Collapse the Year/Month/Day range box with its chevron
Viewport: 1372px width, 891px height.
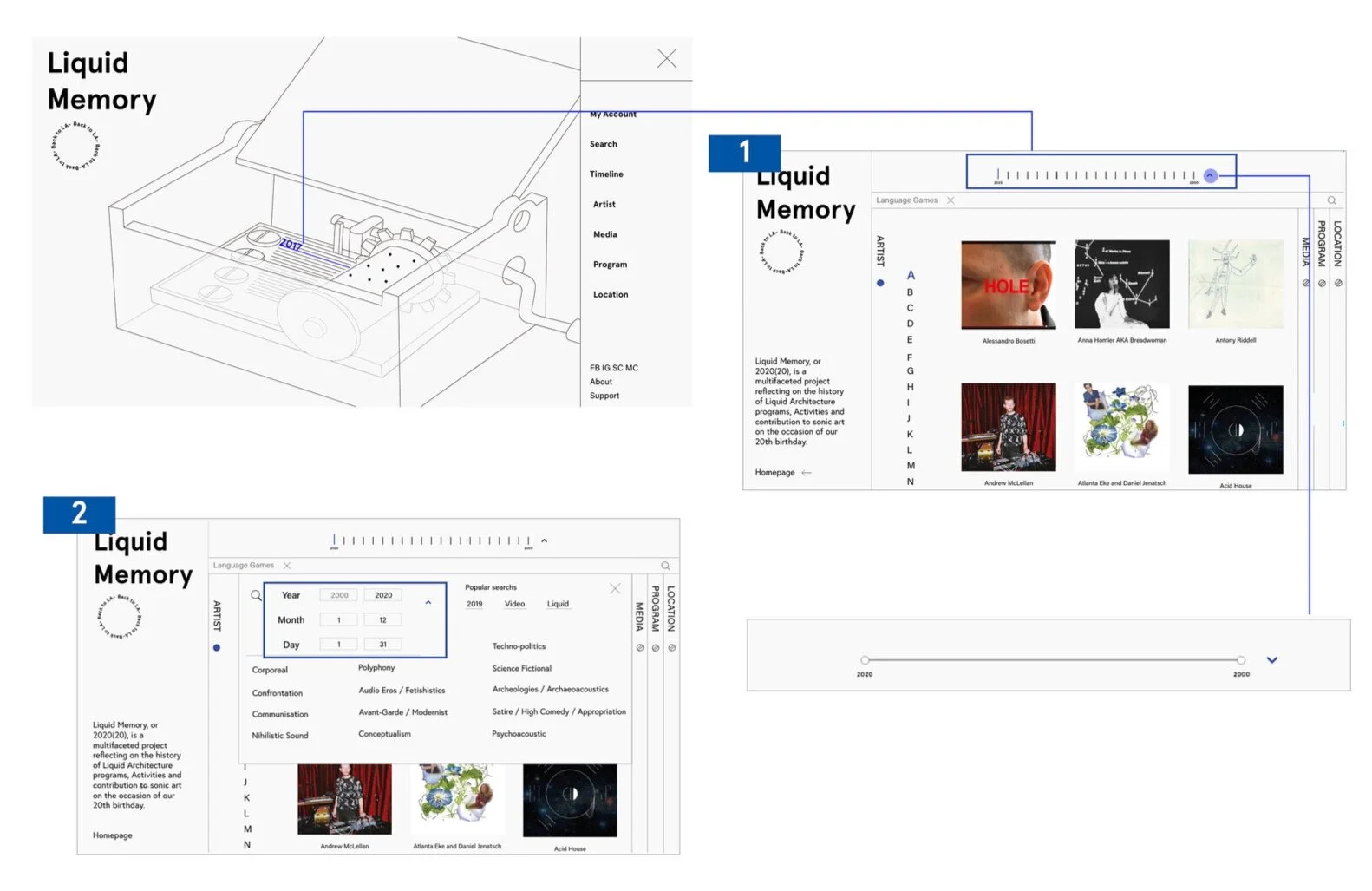click(x=428, y=602)
